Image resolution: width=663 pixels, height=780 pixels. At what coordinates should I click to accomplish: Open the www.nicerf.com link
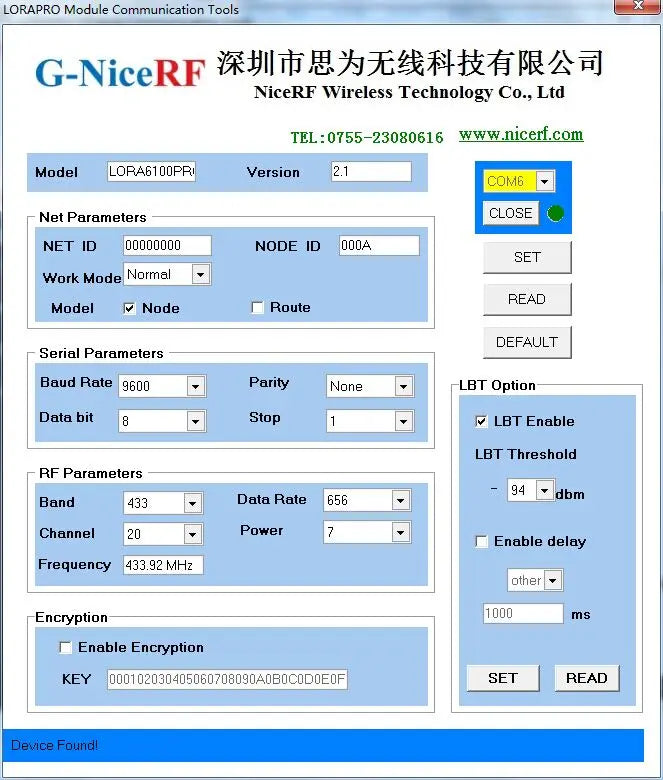coord(521,134)
